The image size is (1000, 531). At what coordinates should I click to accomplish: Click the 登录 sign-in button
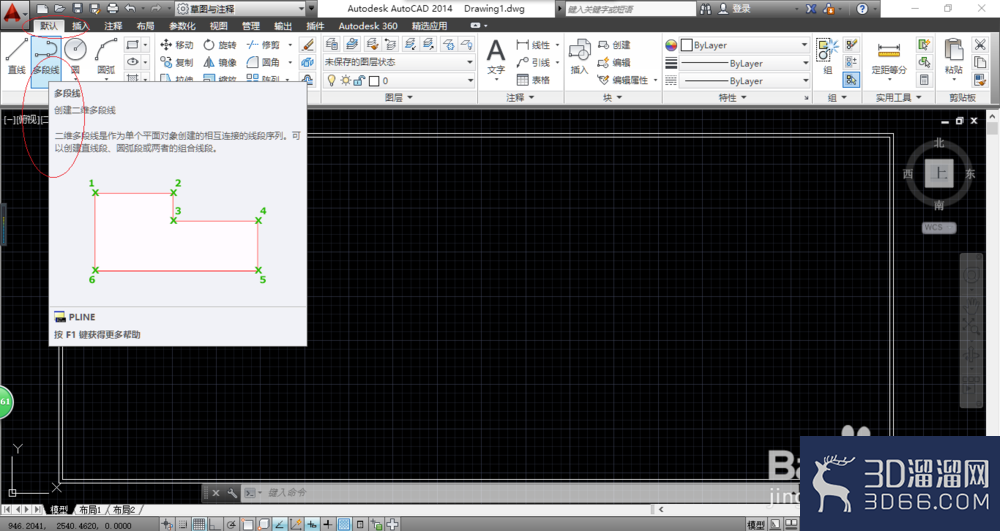pyautogui.click(x=735, y=9)
